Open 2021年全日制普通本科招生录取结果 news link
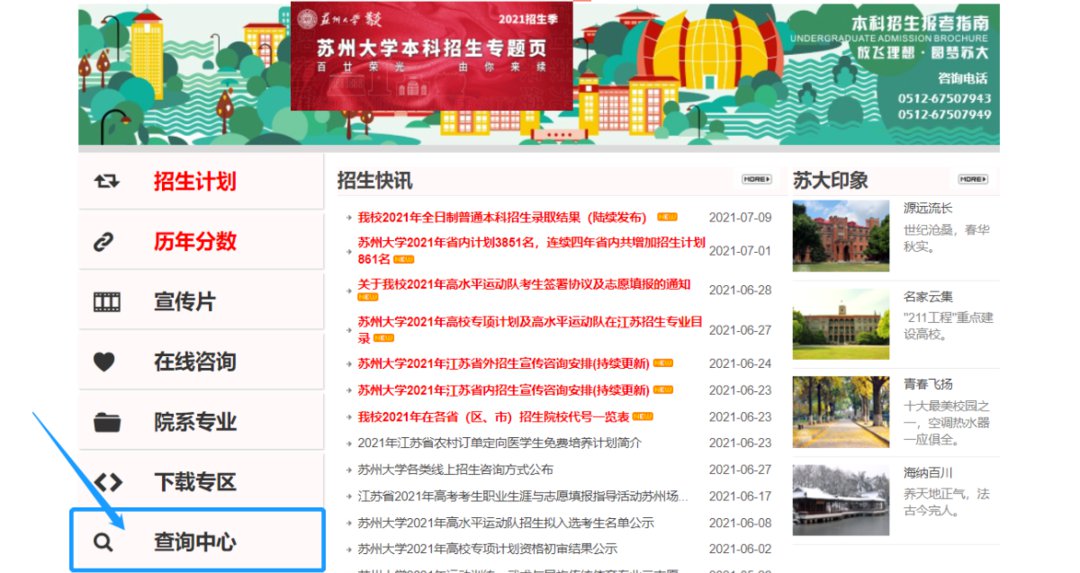 (x=502, y=217)
